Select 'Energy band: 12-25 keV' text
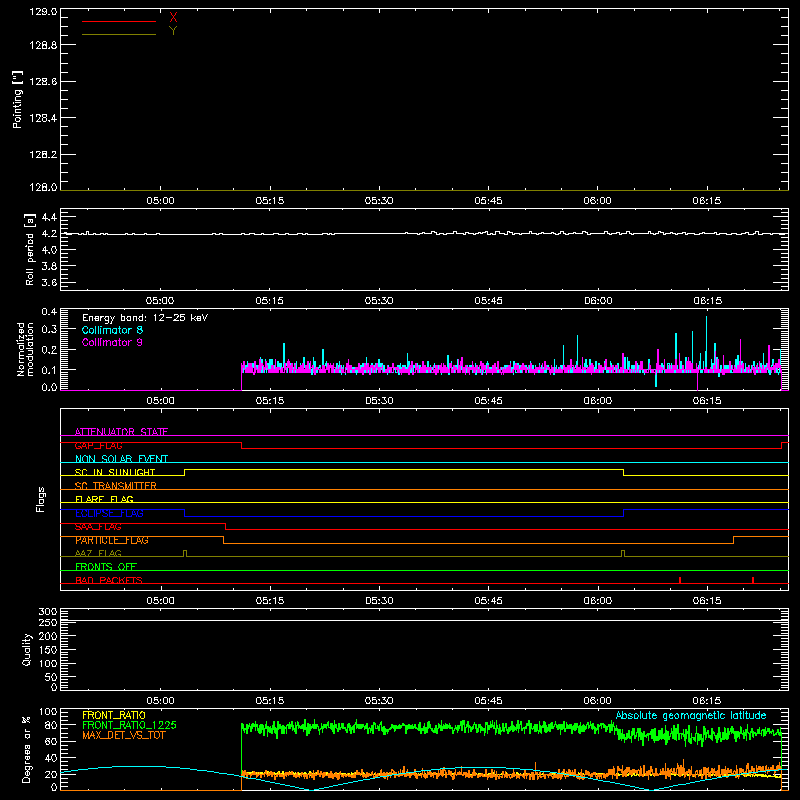The width and height of the screenshot is (800, 800). click(145, 318)
